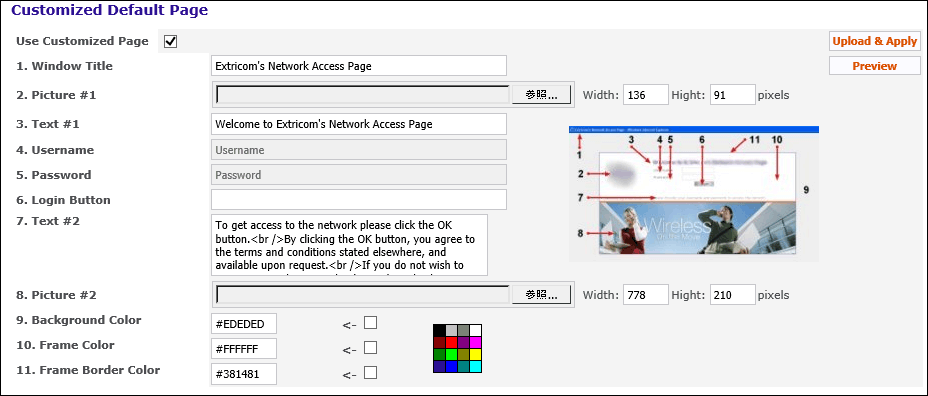The height and width of the screenshot is (396, 928).
Task: Click the Password field
Action: point(359,175)
